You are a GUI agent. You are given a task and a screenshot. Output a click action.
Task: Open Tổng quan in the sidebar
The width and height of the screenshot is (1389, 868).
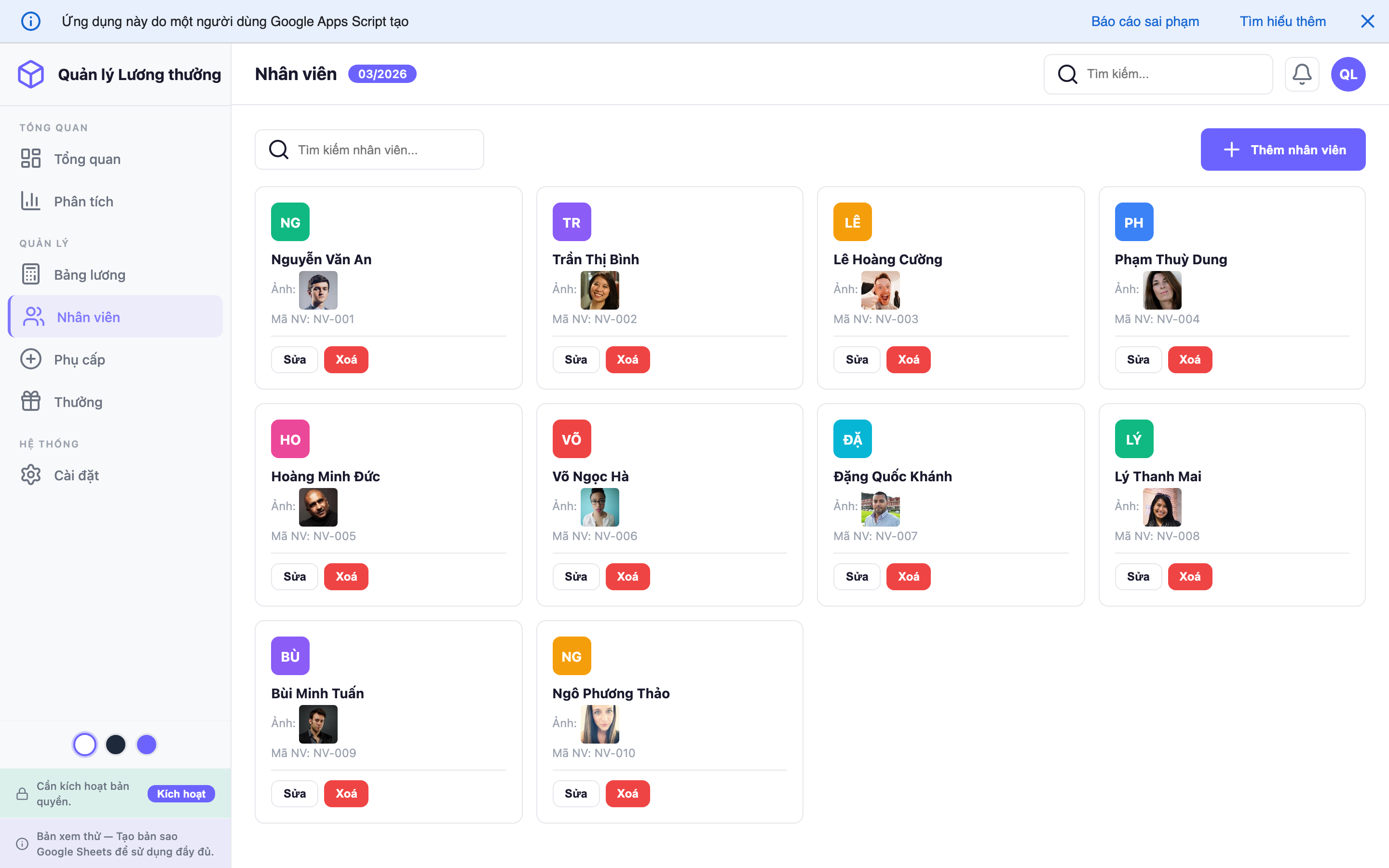pyautogui.click(x=87, y=159)
